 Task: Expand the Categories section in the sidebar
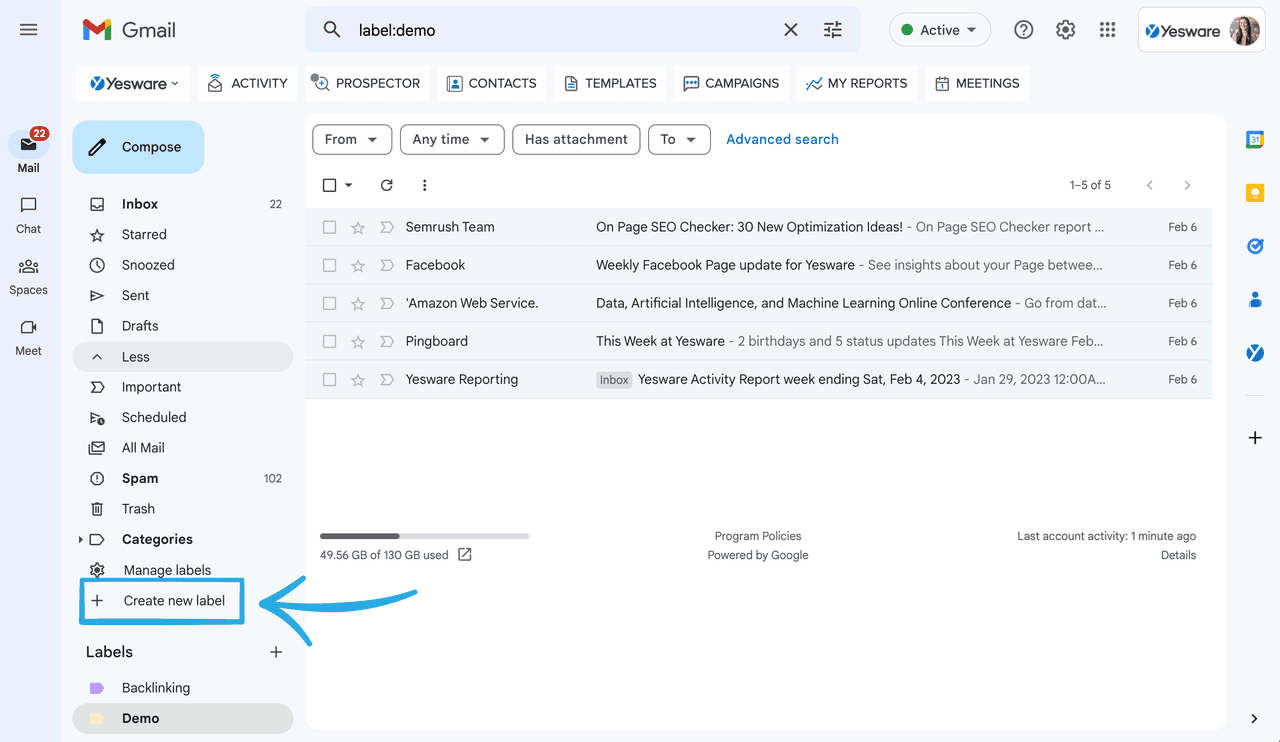[80, 539]
